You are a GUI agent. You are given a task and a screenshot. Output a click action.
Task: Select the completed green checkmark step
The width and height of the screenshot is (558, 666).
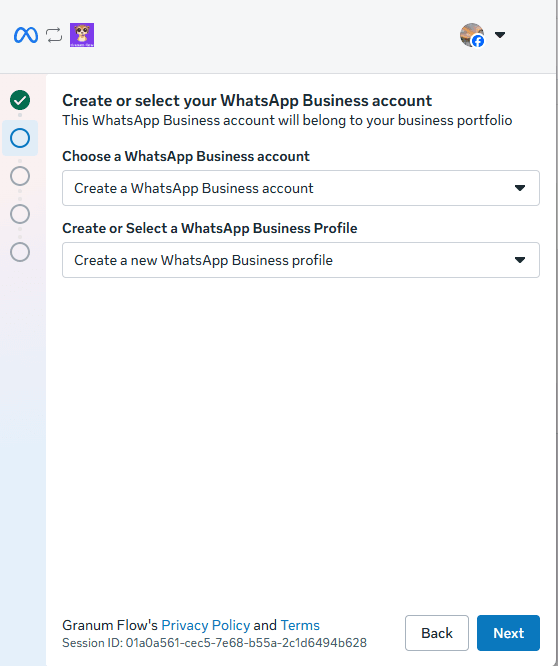coord(20,100)
